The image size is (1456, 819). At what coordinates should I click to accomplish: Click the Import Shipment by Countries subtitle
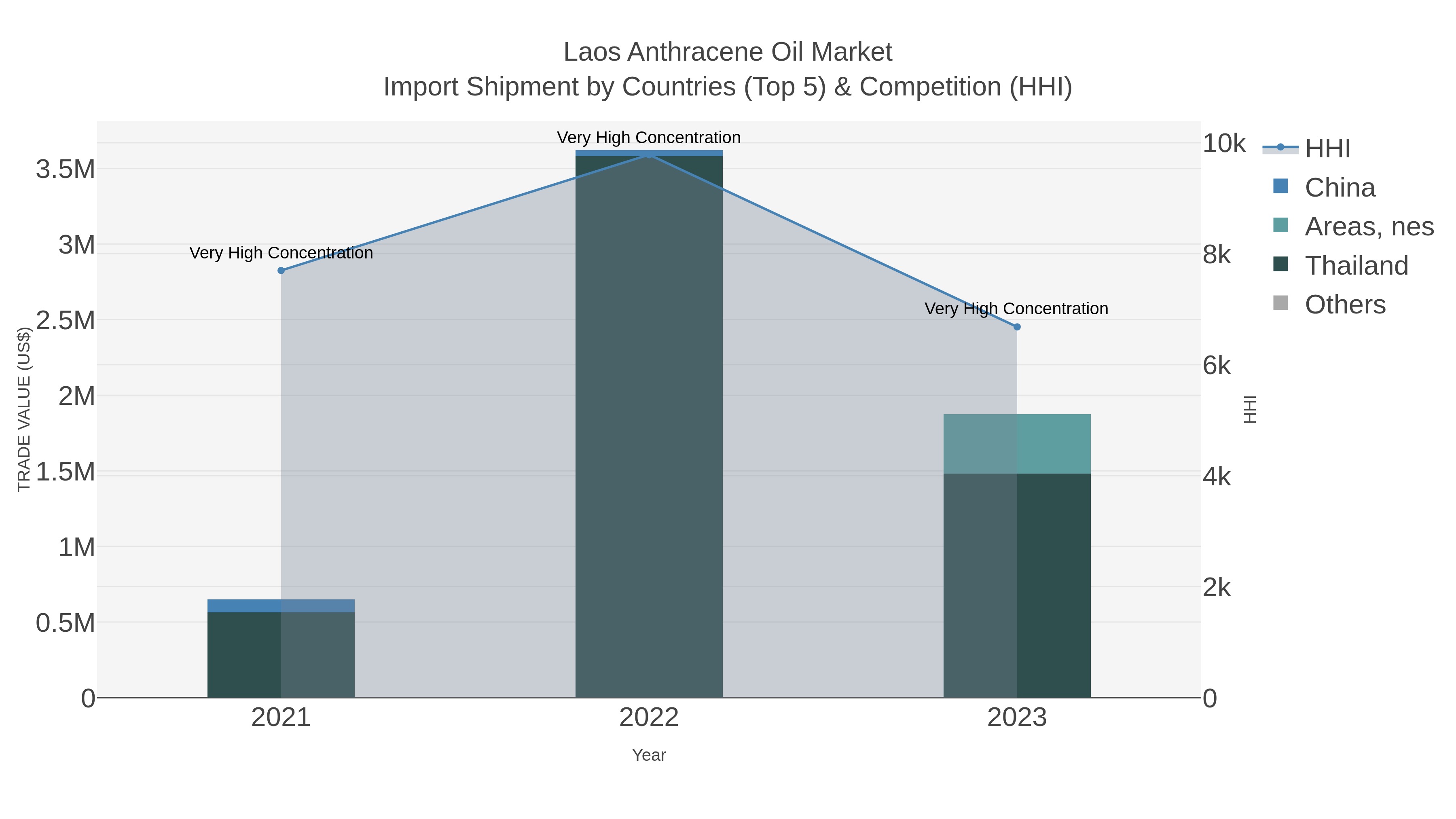click(728, 87)
